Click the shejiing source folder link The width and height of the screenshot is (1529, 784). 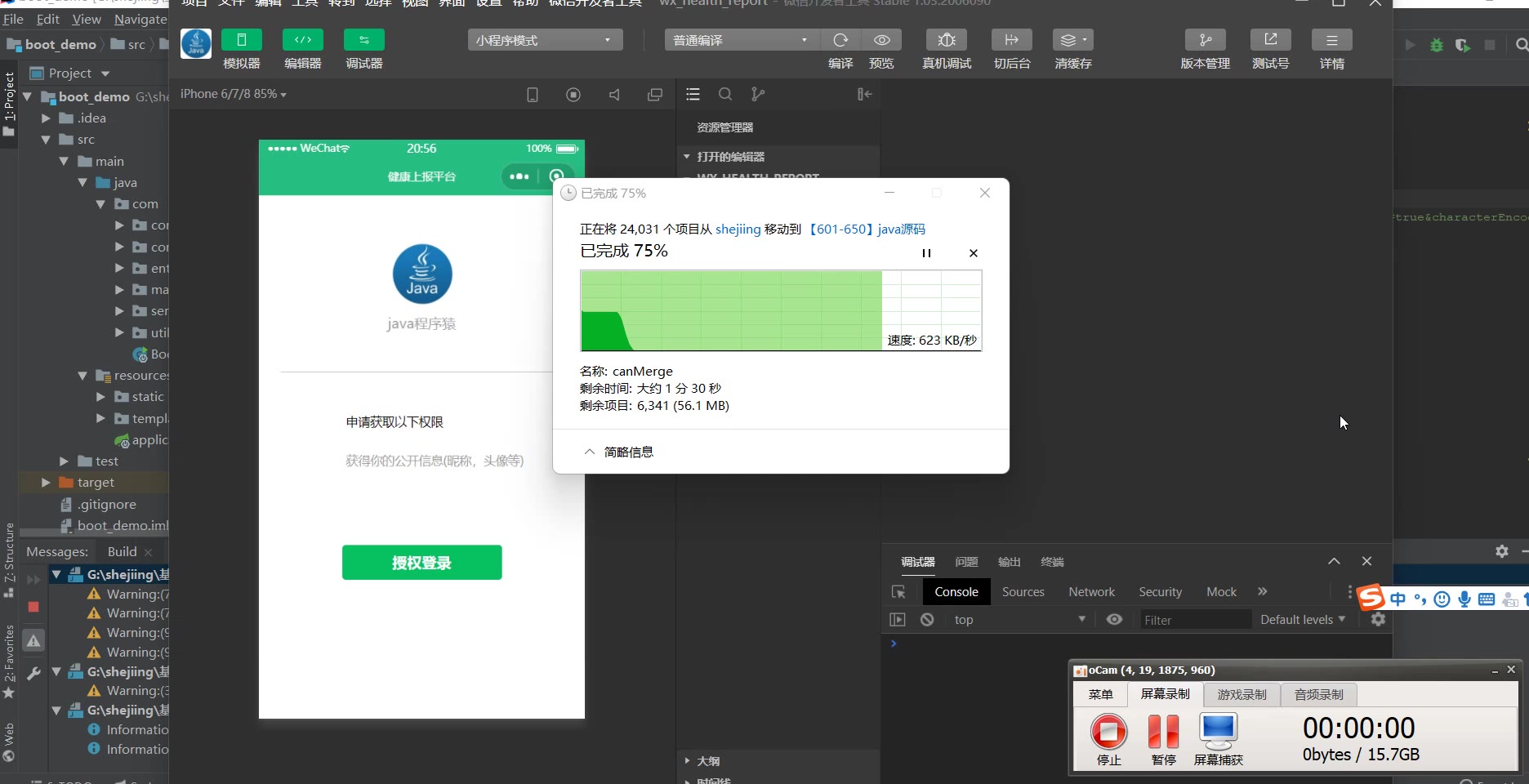(738, 229)
